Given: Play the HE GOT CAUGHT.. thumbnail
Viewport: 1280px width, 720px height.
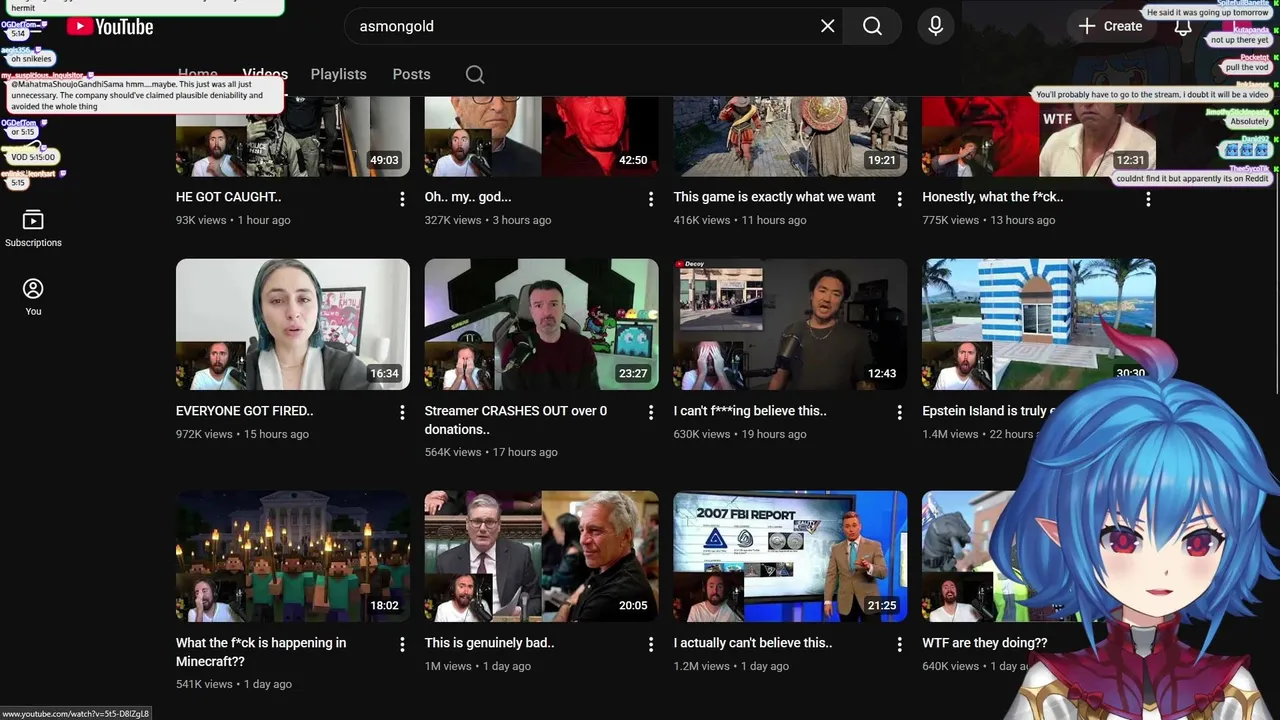Looking at the screenshot, I should (x=293, y=136).
